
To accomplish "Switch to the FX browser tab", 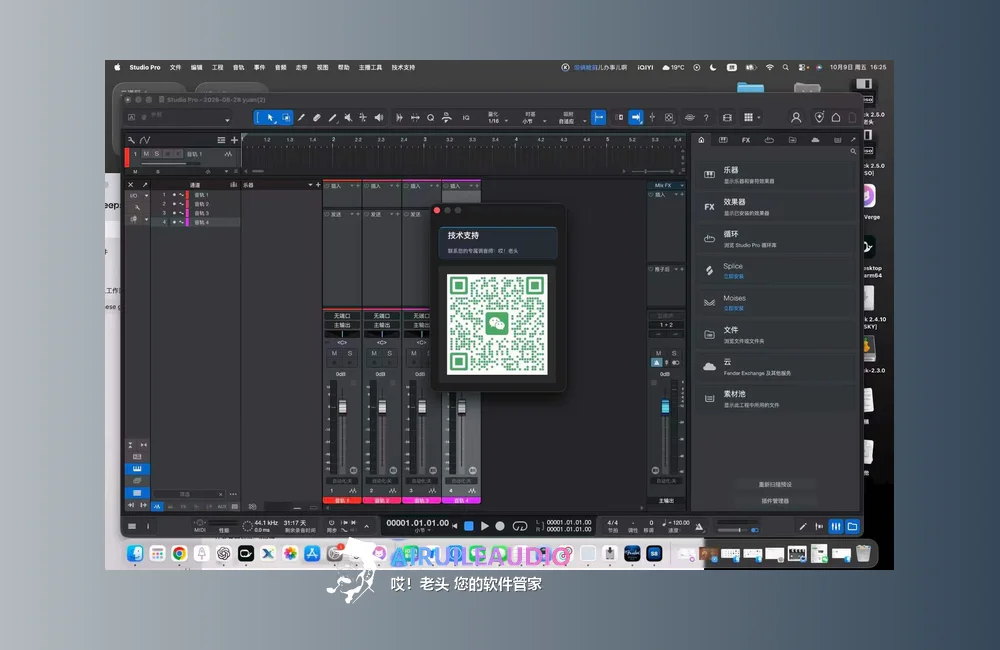I will click(x=746, y=140).
